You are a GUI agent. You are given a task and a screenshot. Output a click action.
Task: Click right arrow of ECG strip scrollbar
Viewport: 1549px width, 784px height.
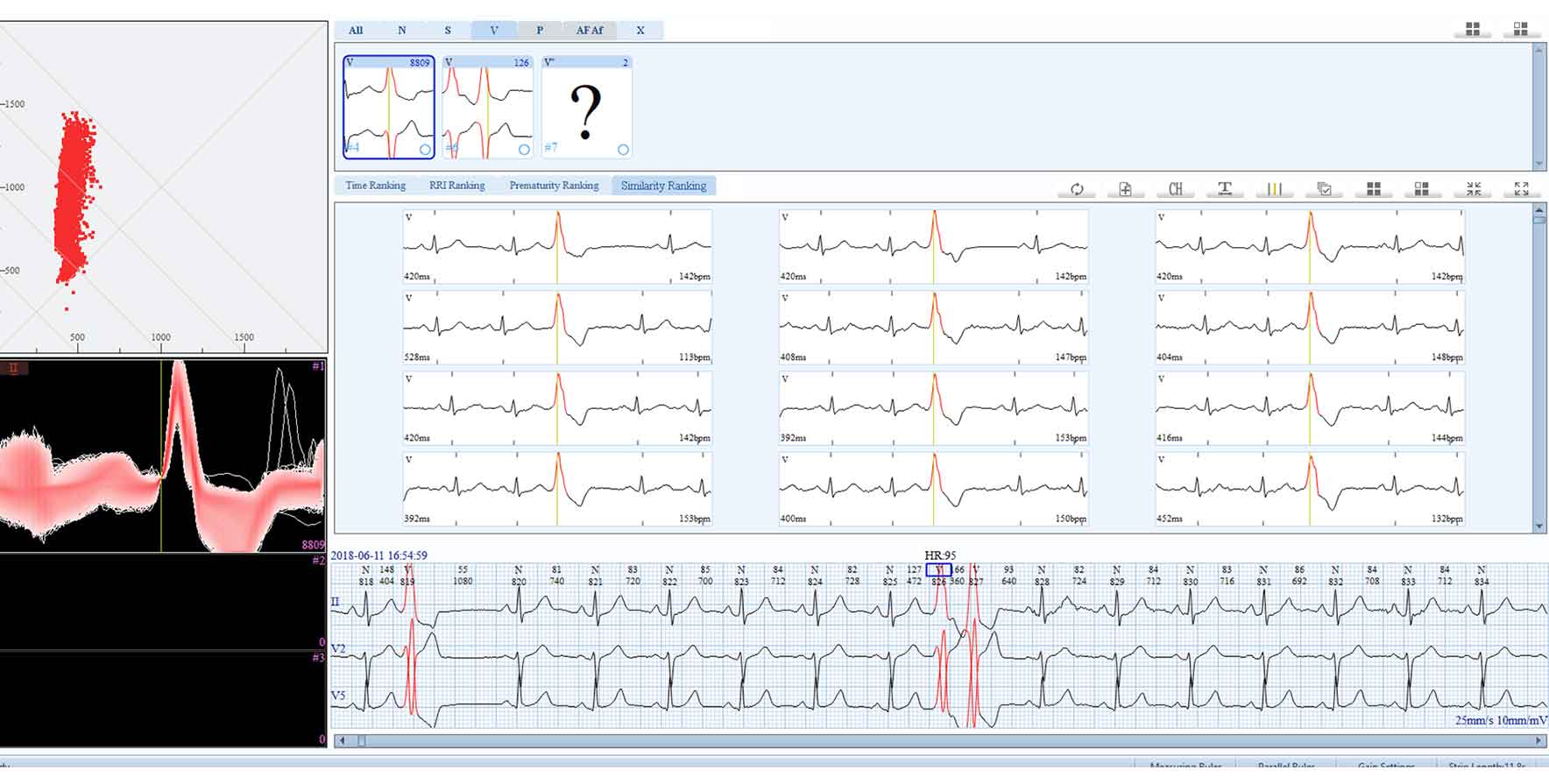[x=1539, y=741]
